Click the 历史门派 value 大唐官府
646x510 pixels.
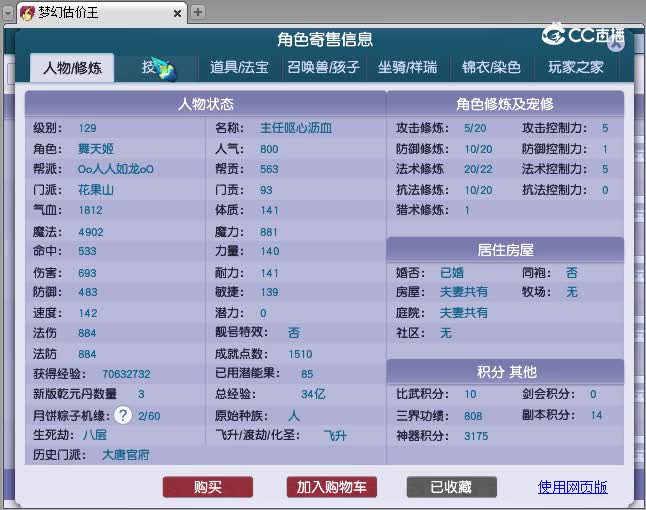pos(126,455)
